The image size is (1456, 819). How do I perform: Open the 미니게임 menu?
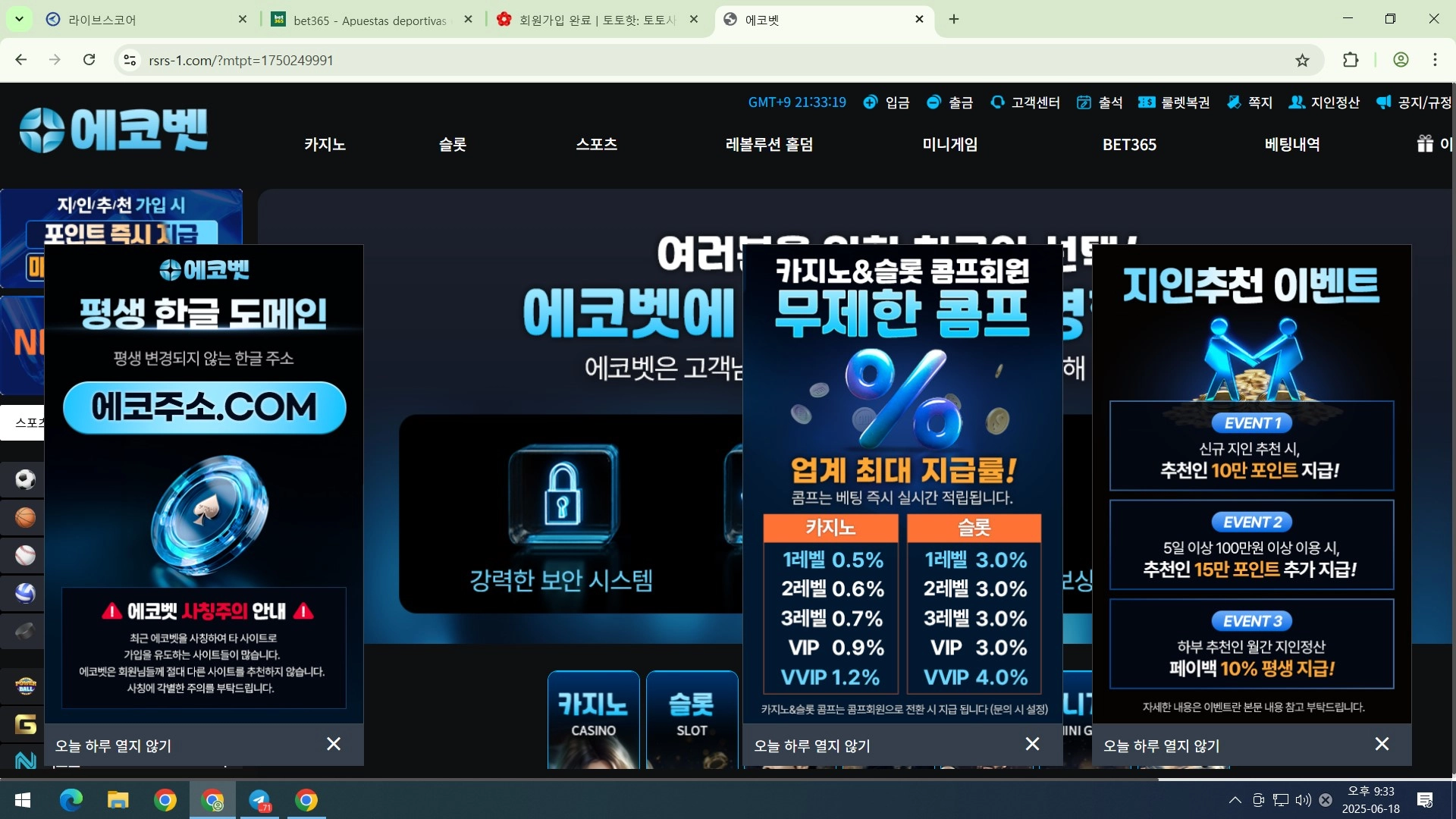tap(949, 144)
